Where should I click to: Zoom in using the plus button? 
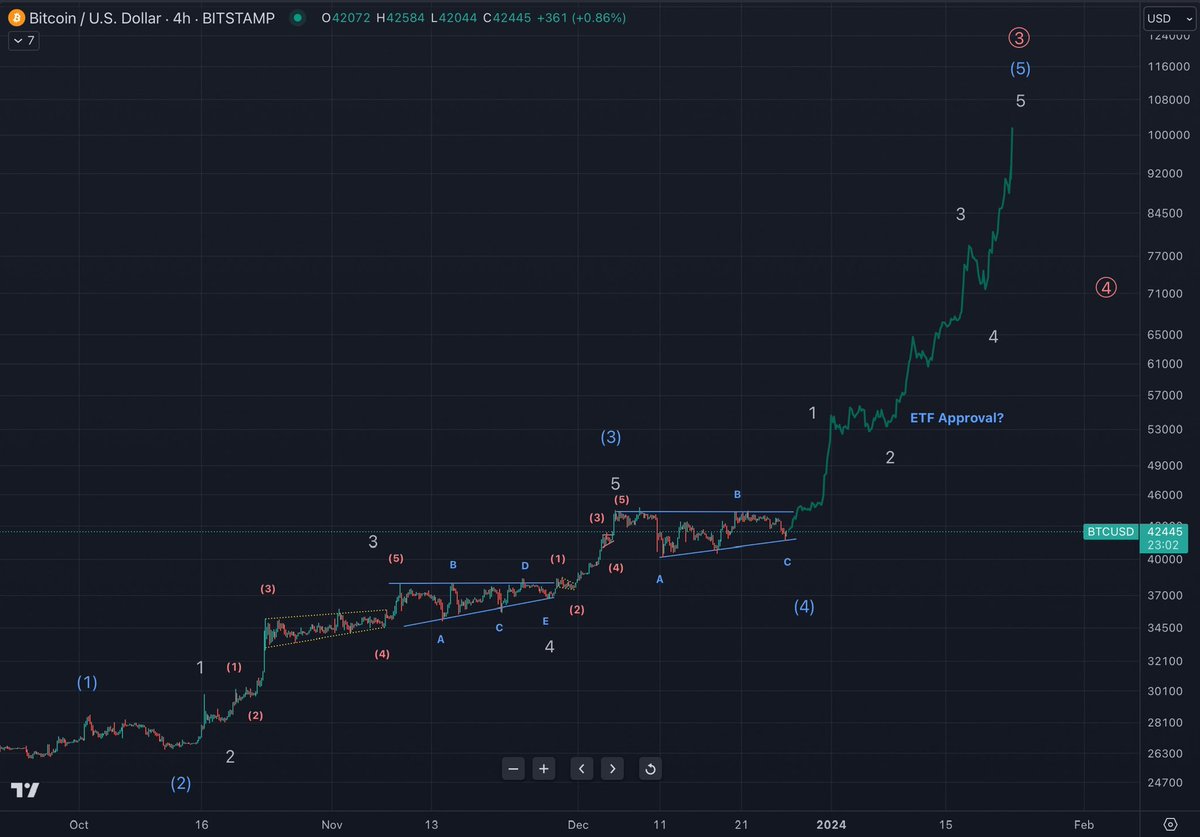coord(543,768)
